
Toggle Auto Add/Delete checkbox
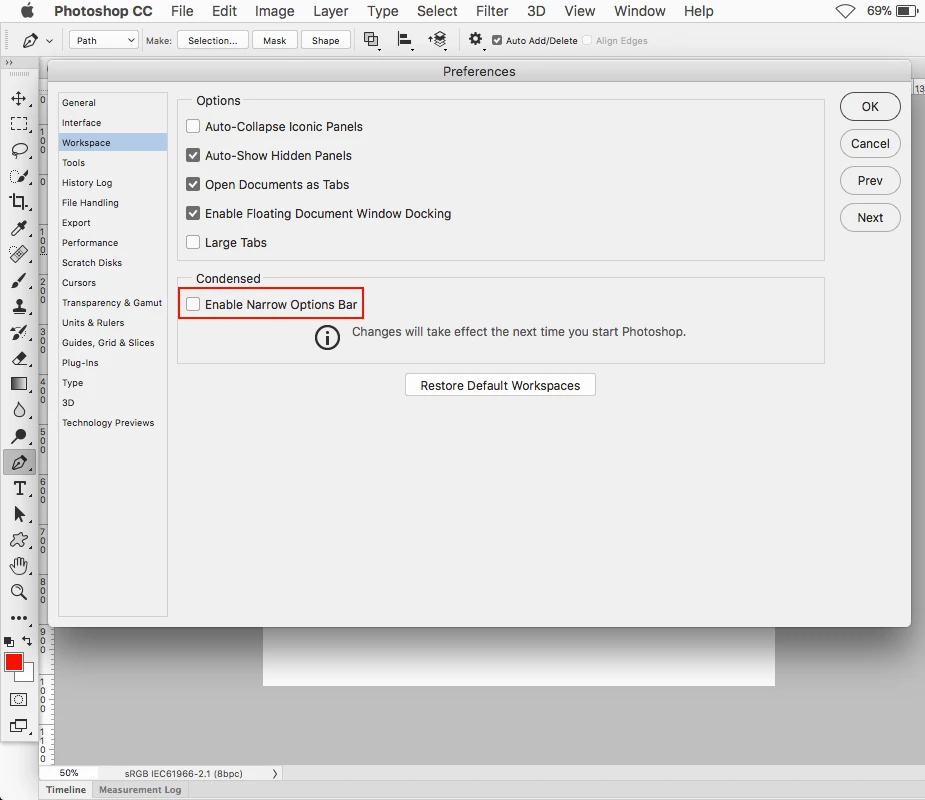[497, 40]
